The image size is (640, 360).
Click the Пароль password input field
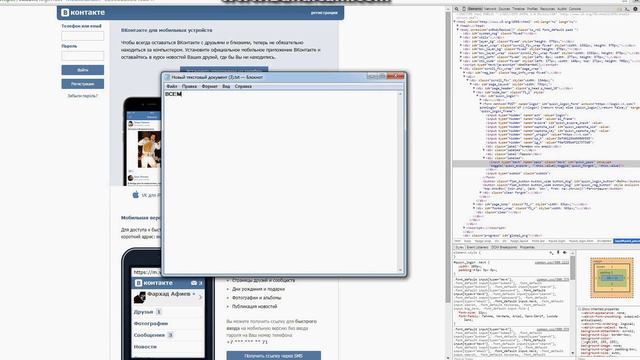pyautogui.click(x=83, y=56)
